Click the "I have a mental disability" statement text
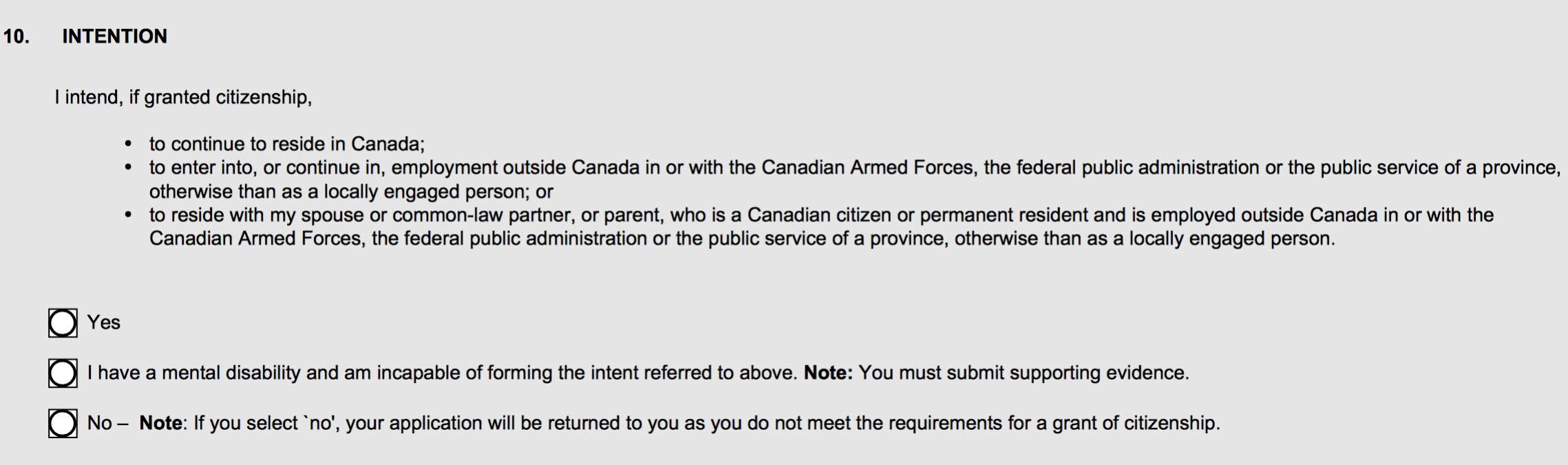Image resolution: width=1568 pixels, height=465 pixels. tap(442, 373)
